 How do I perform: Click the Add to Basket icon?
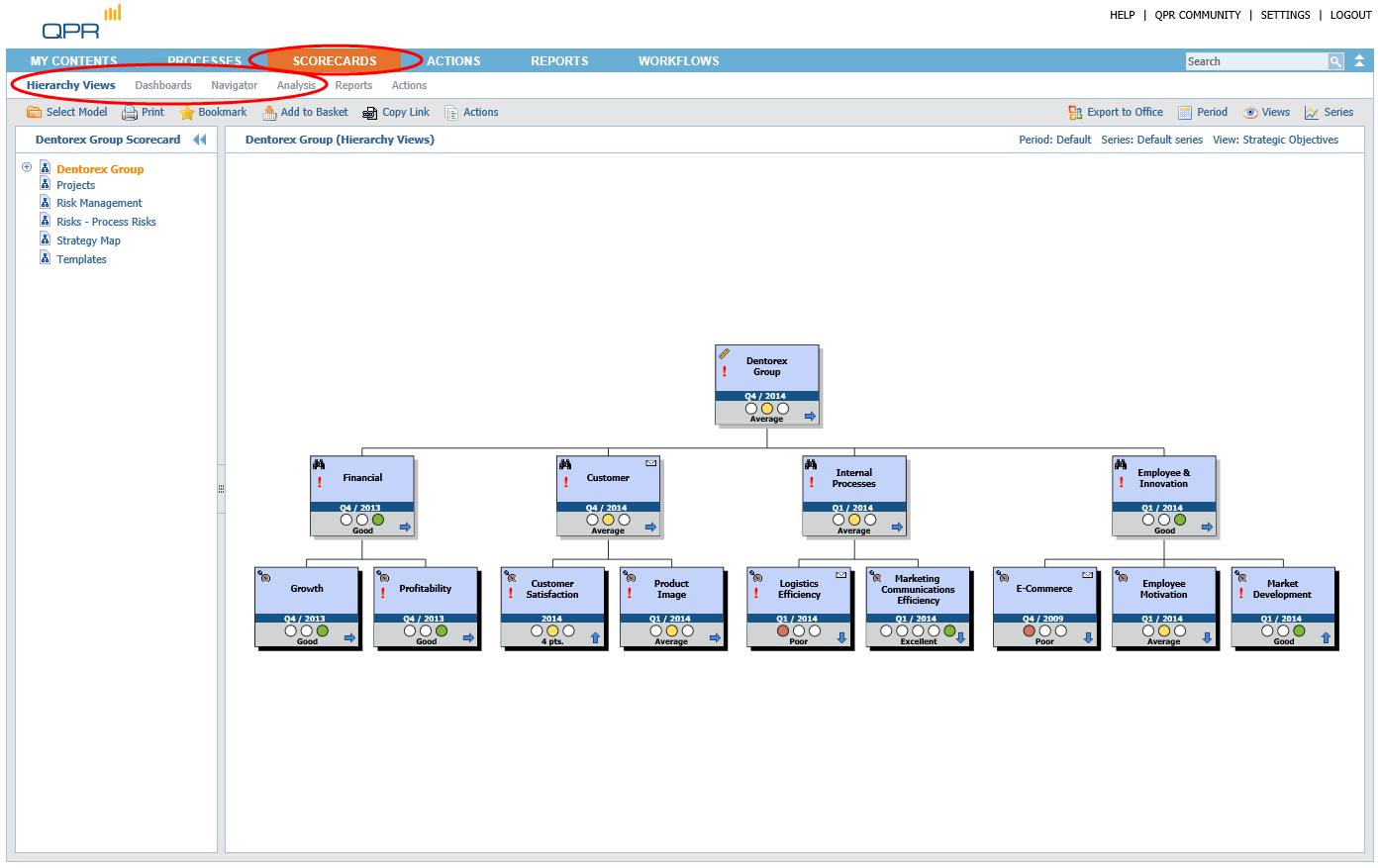pyautogui.click(x=269, y=113)
